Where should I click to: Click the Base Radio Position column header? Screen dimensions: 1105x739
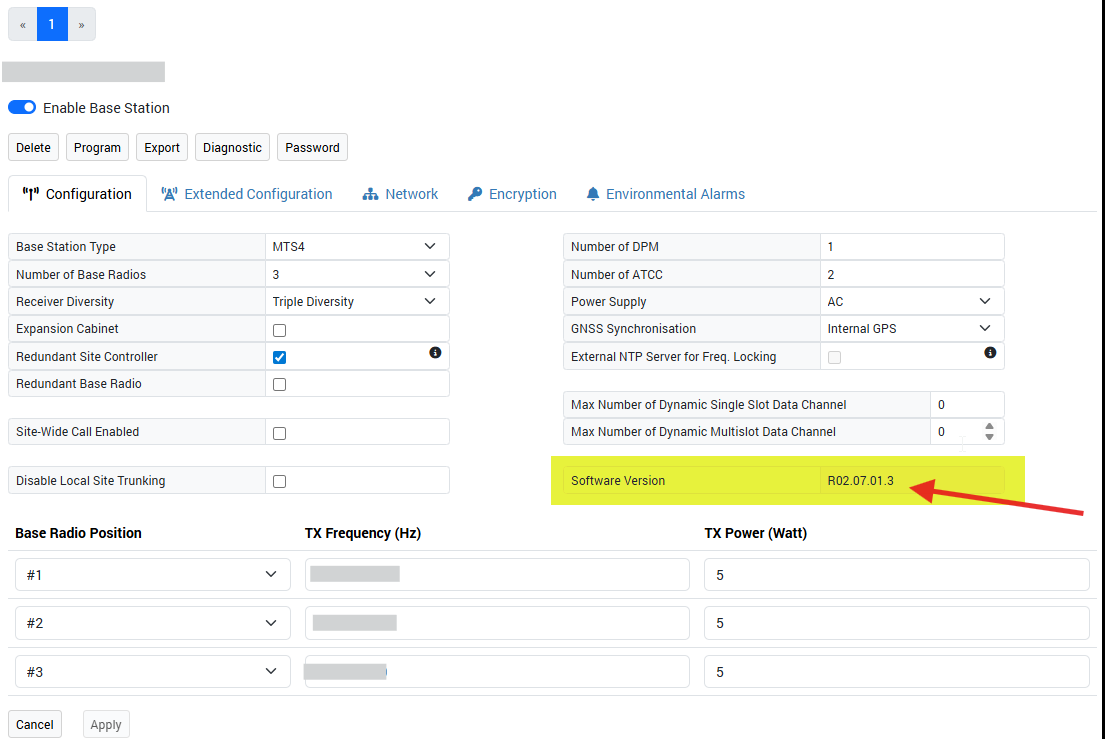[x=78, y=533]
